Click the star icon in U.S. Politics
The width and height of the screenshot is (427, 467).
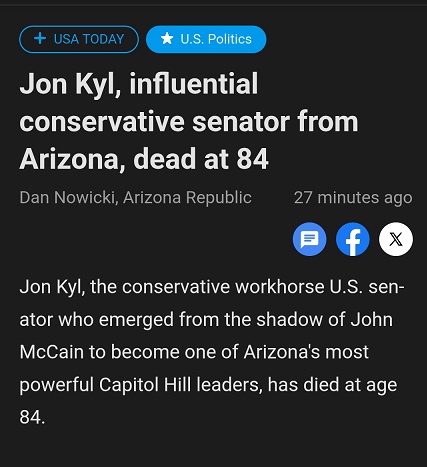pos(167,39)
